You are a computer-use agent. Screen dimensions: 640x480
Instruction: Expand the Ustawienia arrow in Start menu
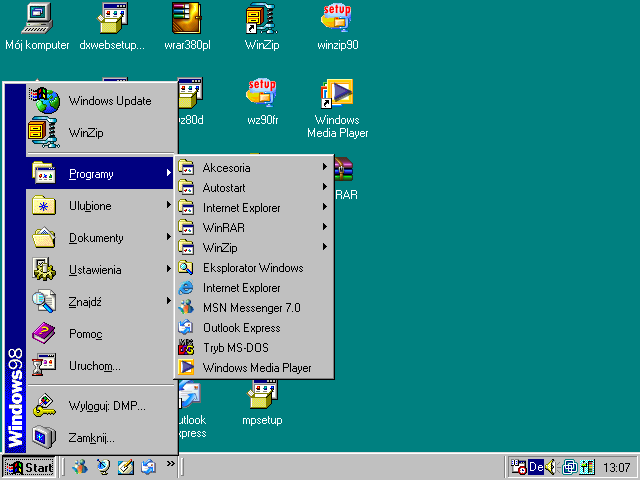click(169, 269)
